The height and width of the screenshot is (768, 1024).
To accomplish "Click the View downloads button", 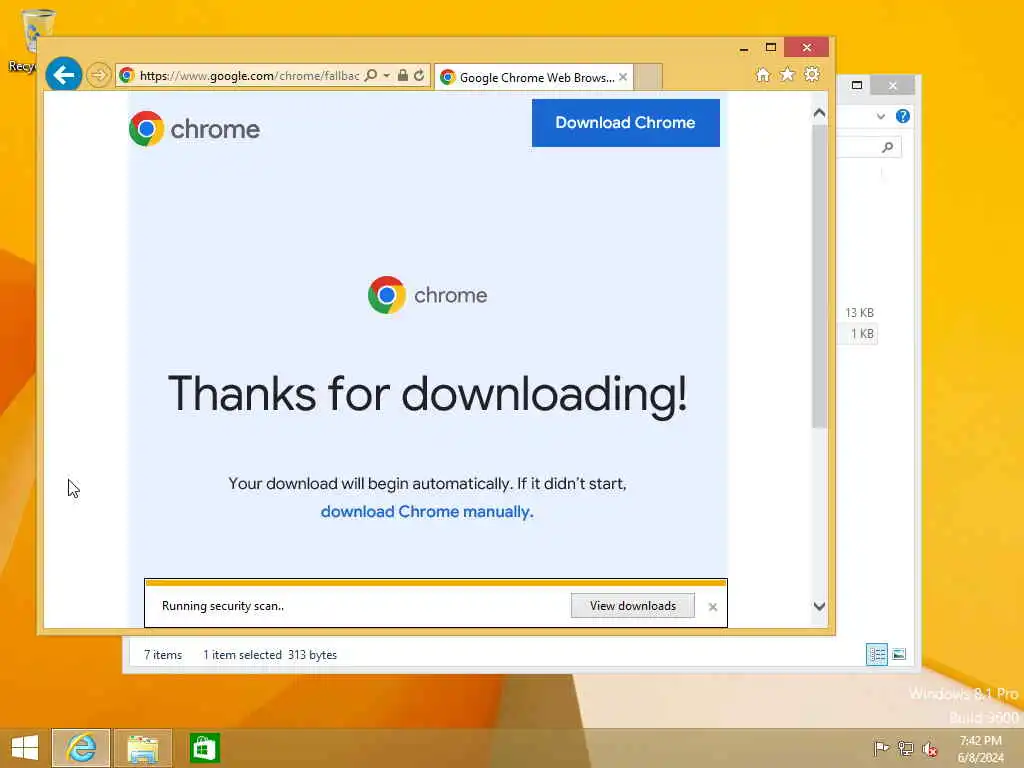I will tap(633, 605).
